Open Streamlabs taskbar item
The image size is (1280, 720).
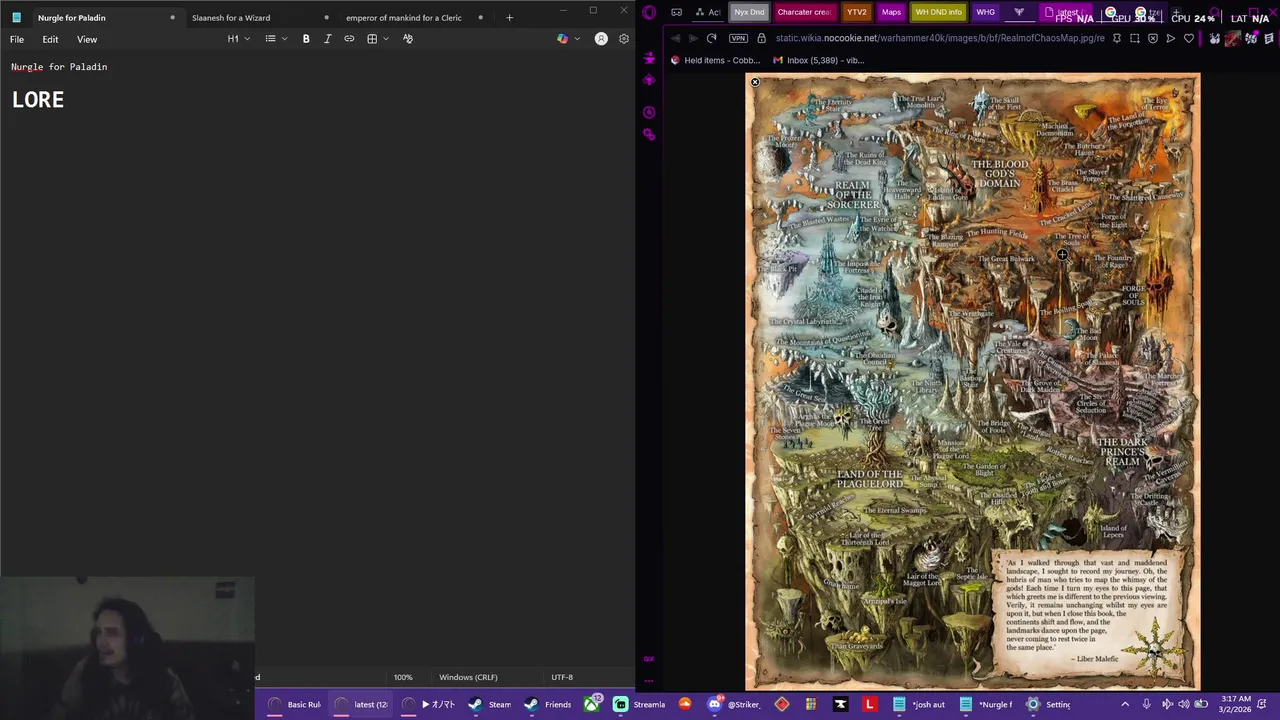640,704
